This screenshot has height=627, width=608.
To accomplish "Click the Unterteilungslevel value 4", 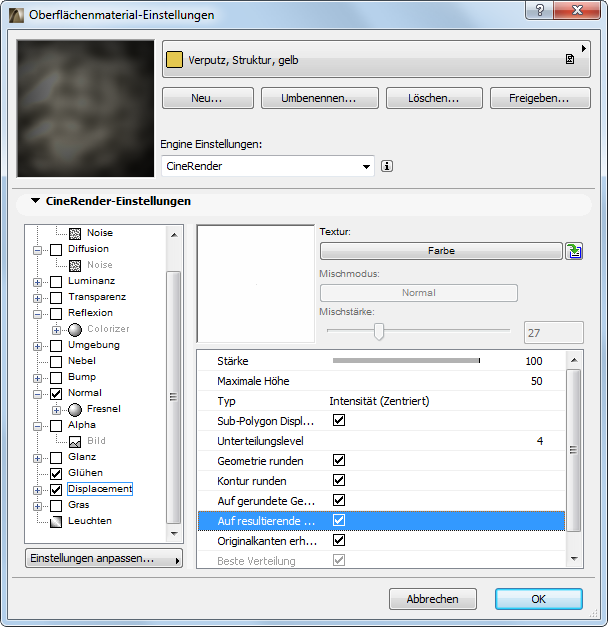I will pyautogui.click(x=540, y=441).
